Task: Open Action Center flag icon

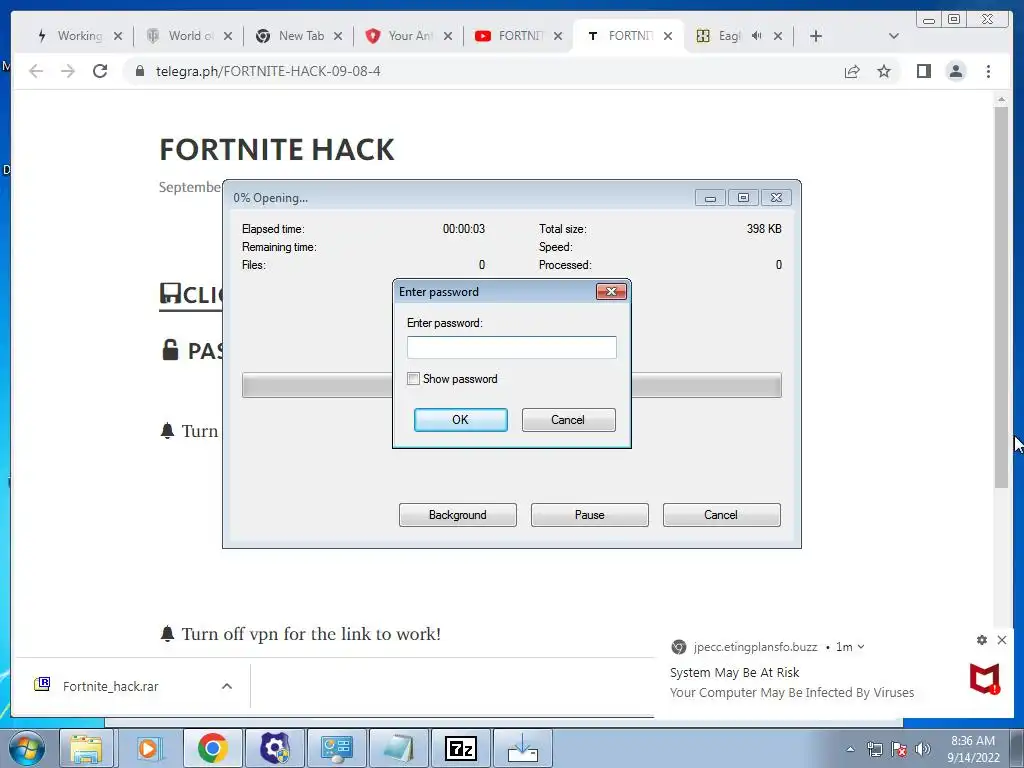Action: tap(899, 749)
